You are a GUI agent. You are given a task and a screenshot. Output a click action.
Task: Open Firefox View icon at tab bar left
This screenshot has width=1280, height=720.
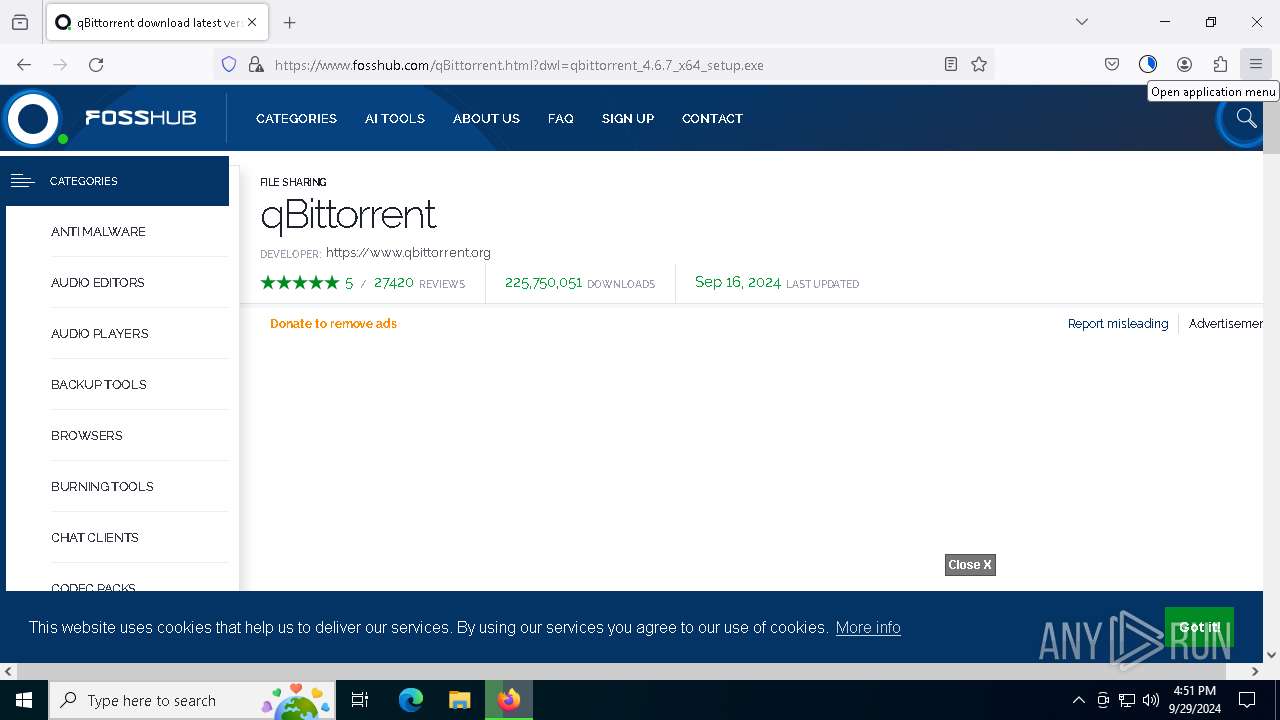click(20, 22)
